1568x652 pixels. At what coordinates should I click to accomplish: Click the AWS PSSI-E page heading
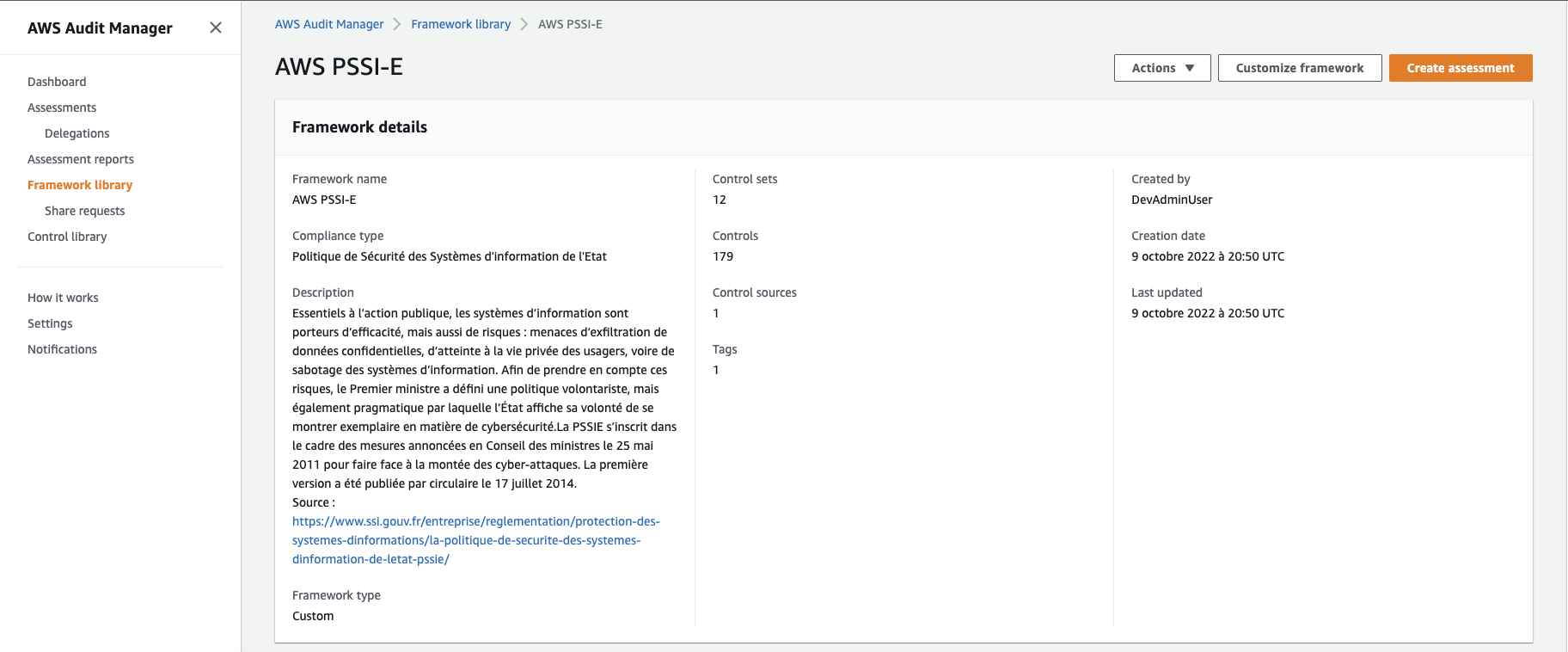(x=339, y=66)
